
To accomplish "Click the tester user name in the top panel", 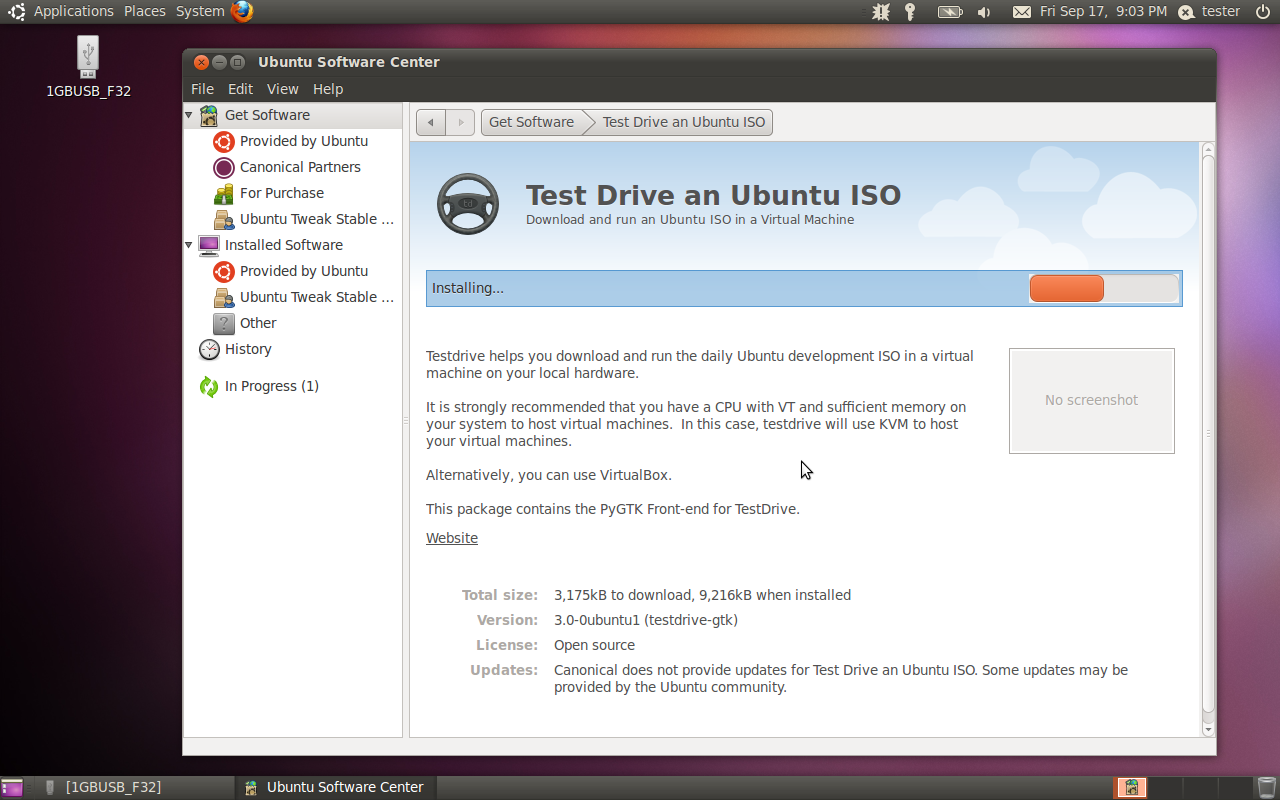I will (1221, 12).
